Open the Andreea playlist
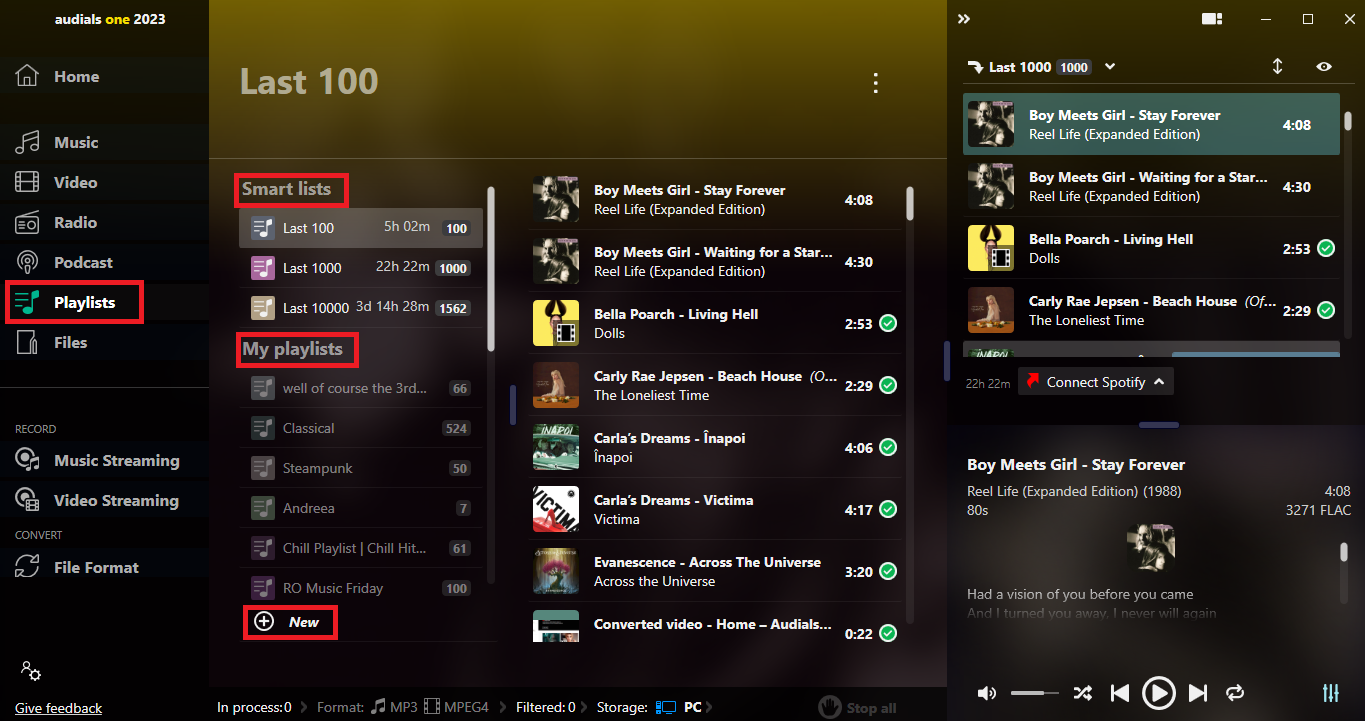Image resolution: width=1365 pixels, height=721 pixels. click(x=361, y=508)
